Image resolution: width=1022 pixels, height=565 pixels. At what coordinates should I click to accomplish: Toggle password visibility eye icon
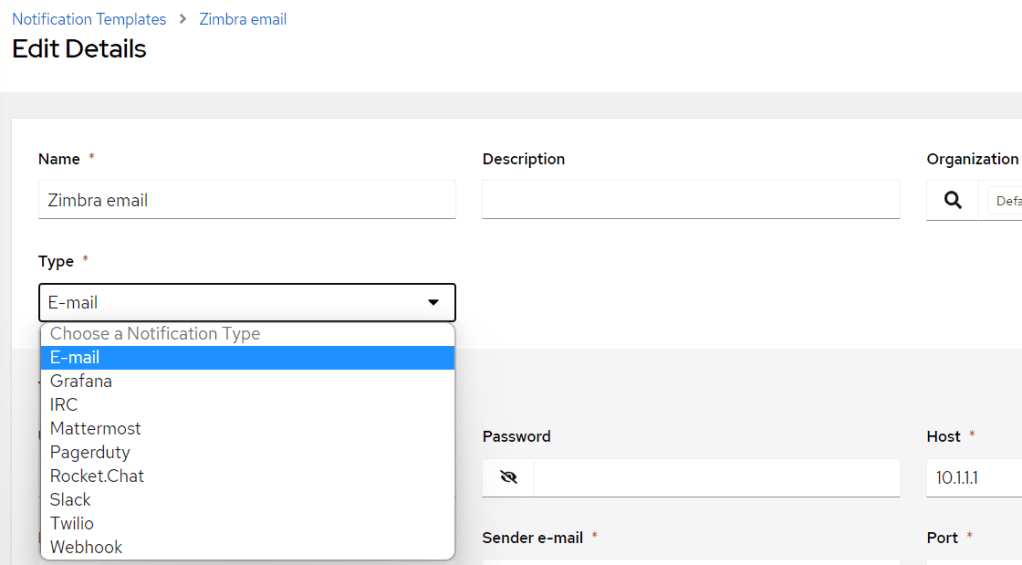(x=508, y=477)
